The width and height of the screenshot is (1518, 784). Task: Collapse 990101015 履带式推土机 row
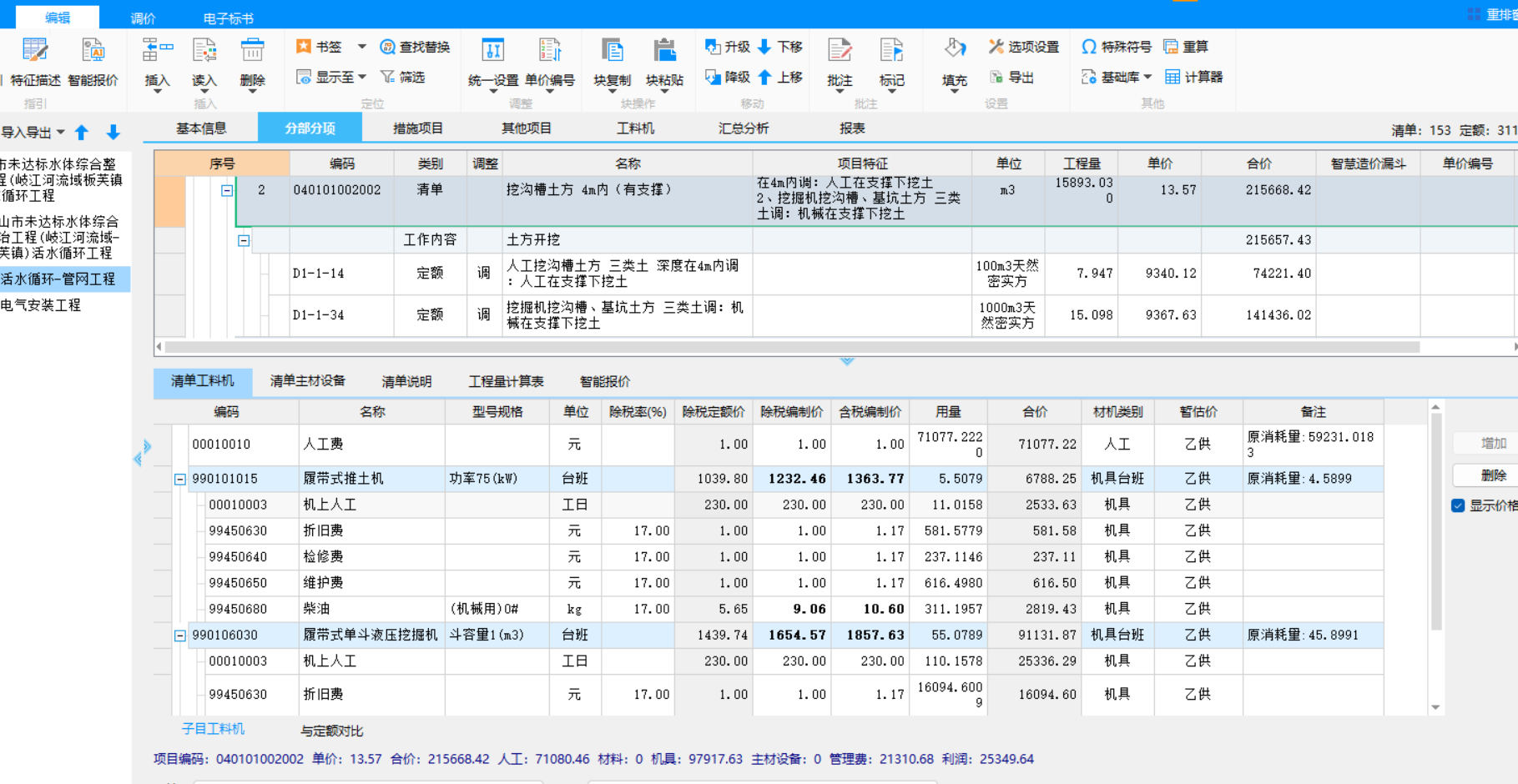pyautogui.click(x=179, y=479)
